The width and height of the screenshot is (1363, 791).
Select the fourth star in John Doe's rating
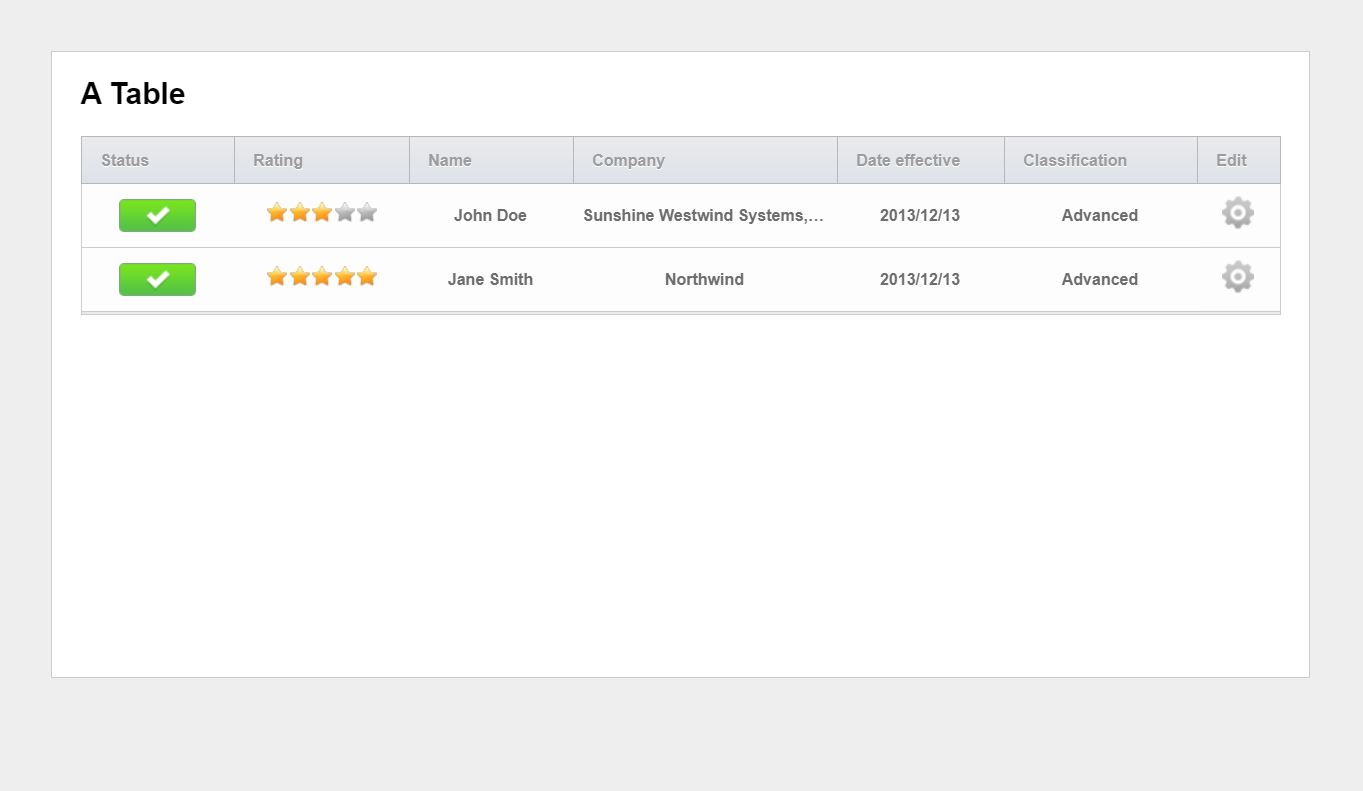pos(344,212)
